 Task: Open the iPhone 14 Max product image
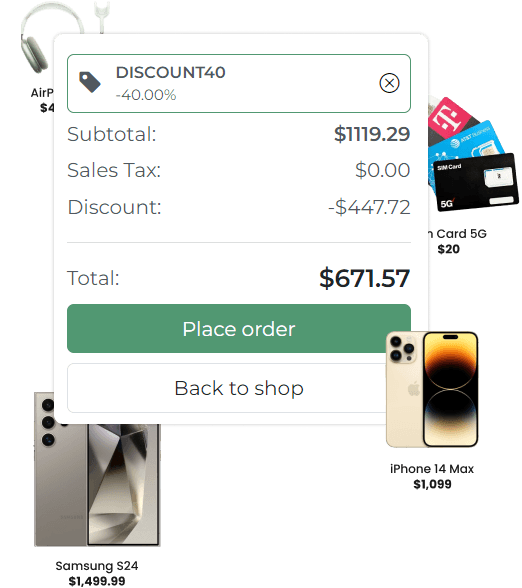(x=432, y=390)
